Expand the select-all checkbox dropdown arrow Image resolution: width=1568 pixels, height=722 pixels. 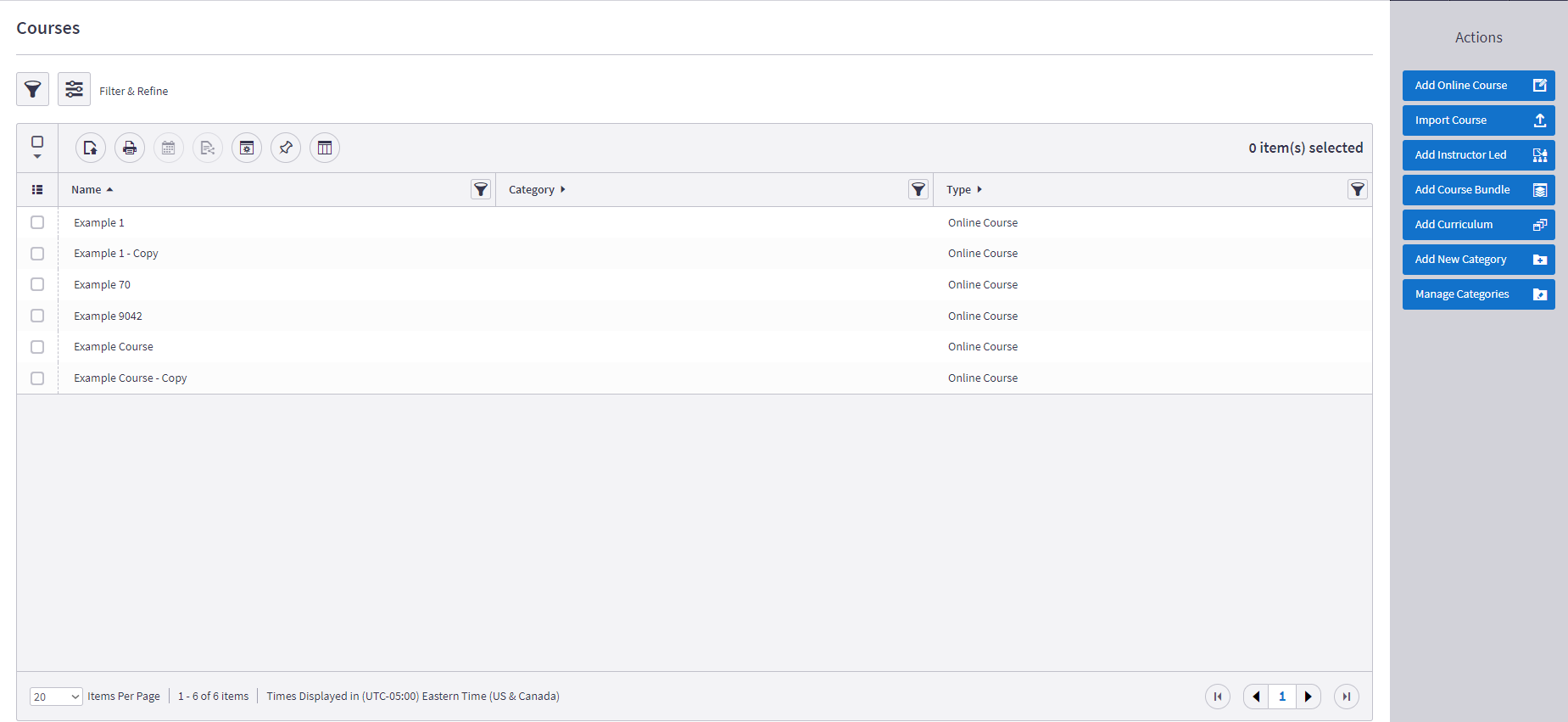point(37,156)
